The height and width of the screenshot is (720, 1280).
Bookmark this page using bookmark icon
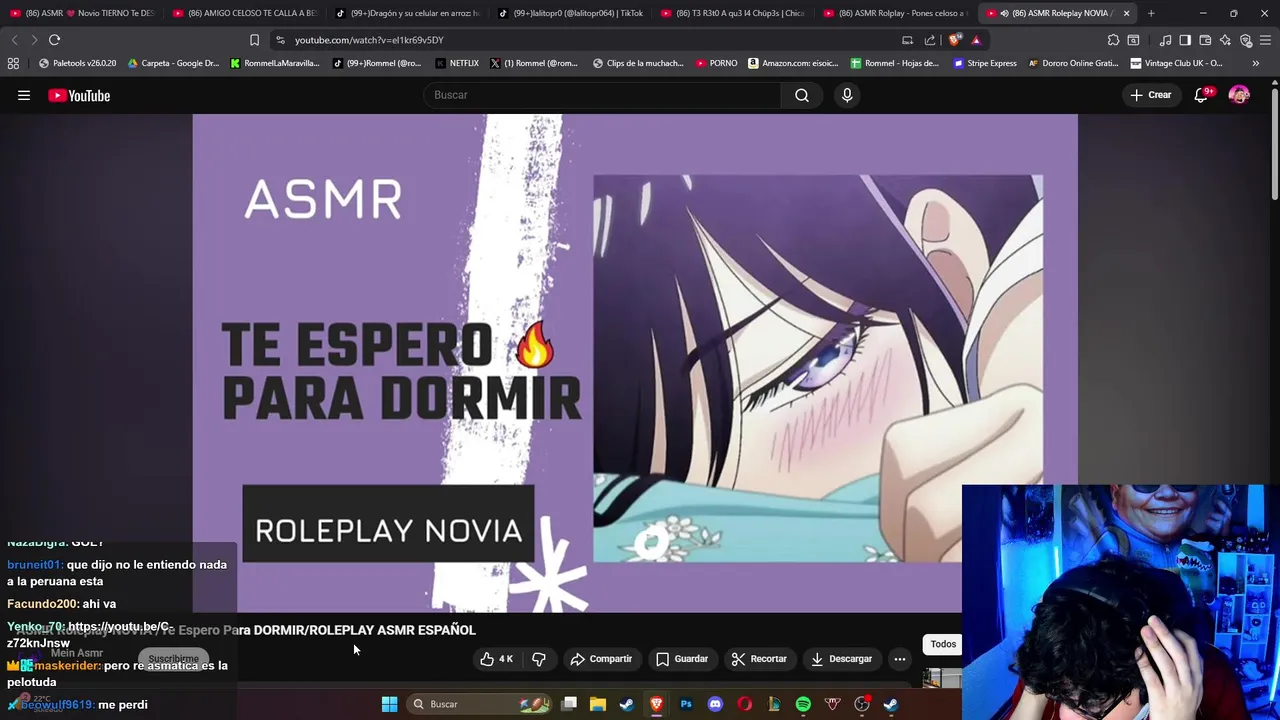click(x=254, y=40)
